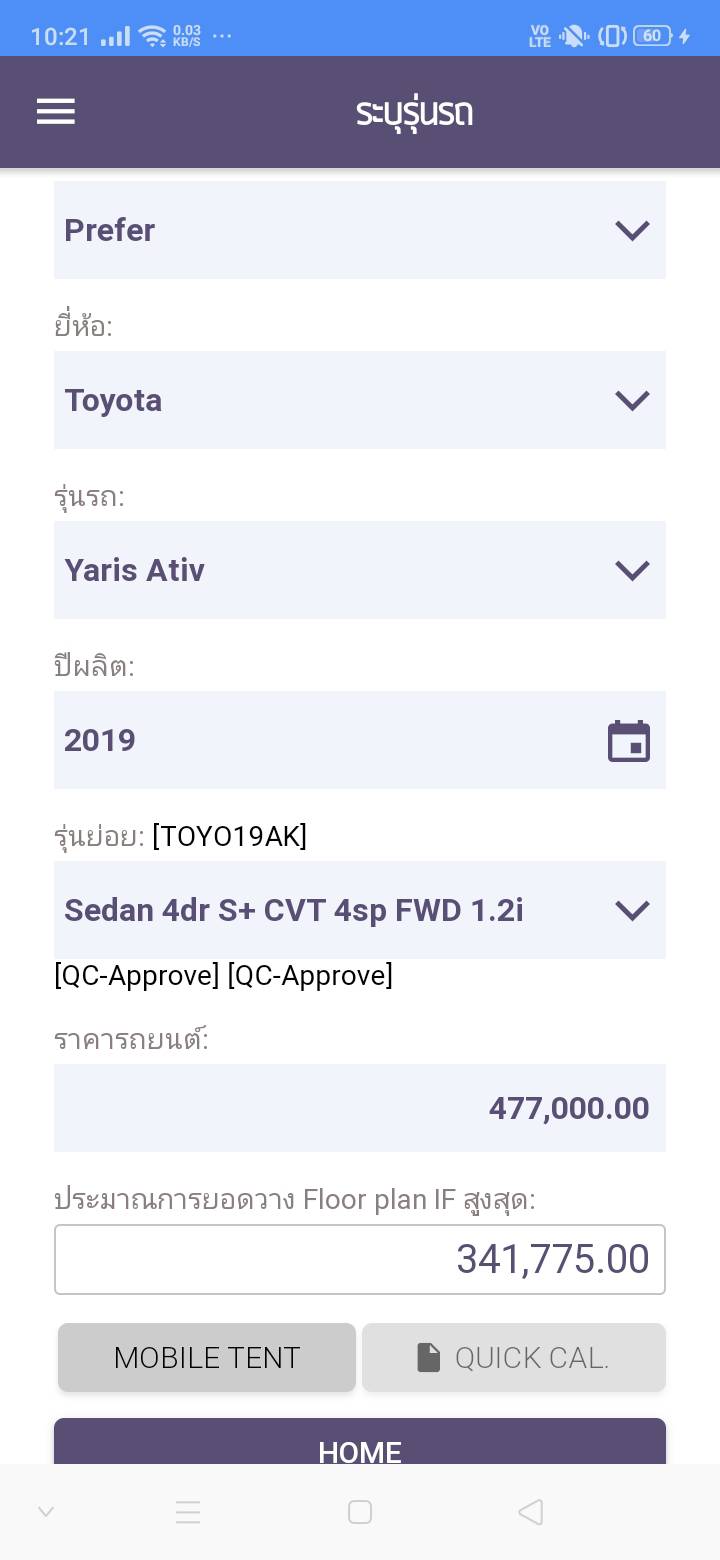720x1560 pixels.
Task: Tap the Android back navigation triangle
Action: click(531, 1512)
